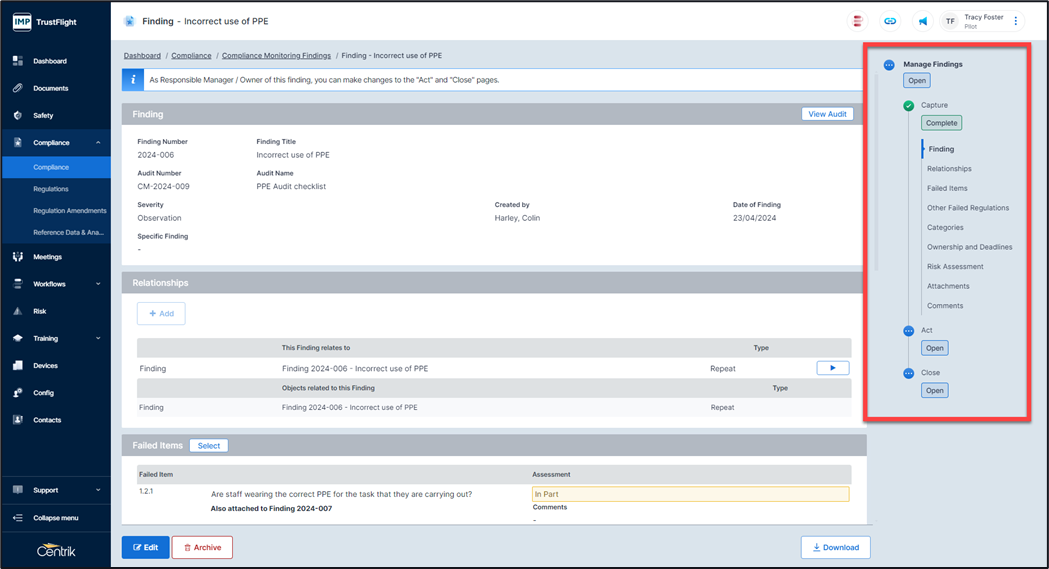This screenshot has height=569, width=1049.
Task: Click the View Audit button
Action: (827, 114)
